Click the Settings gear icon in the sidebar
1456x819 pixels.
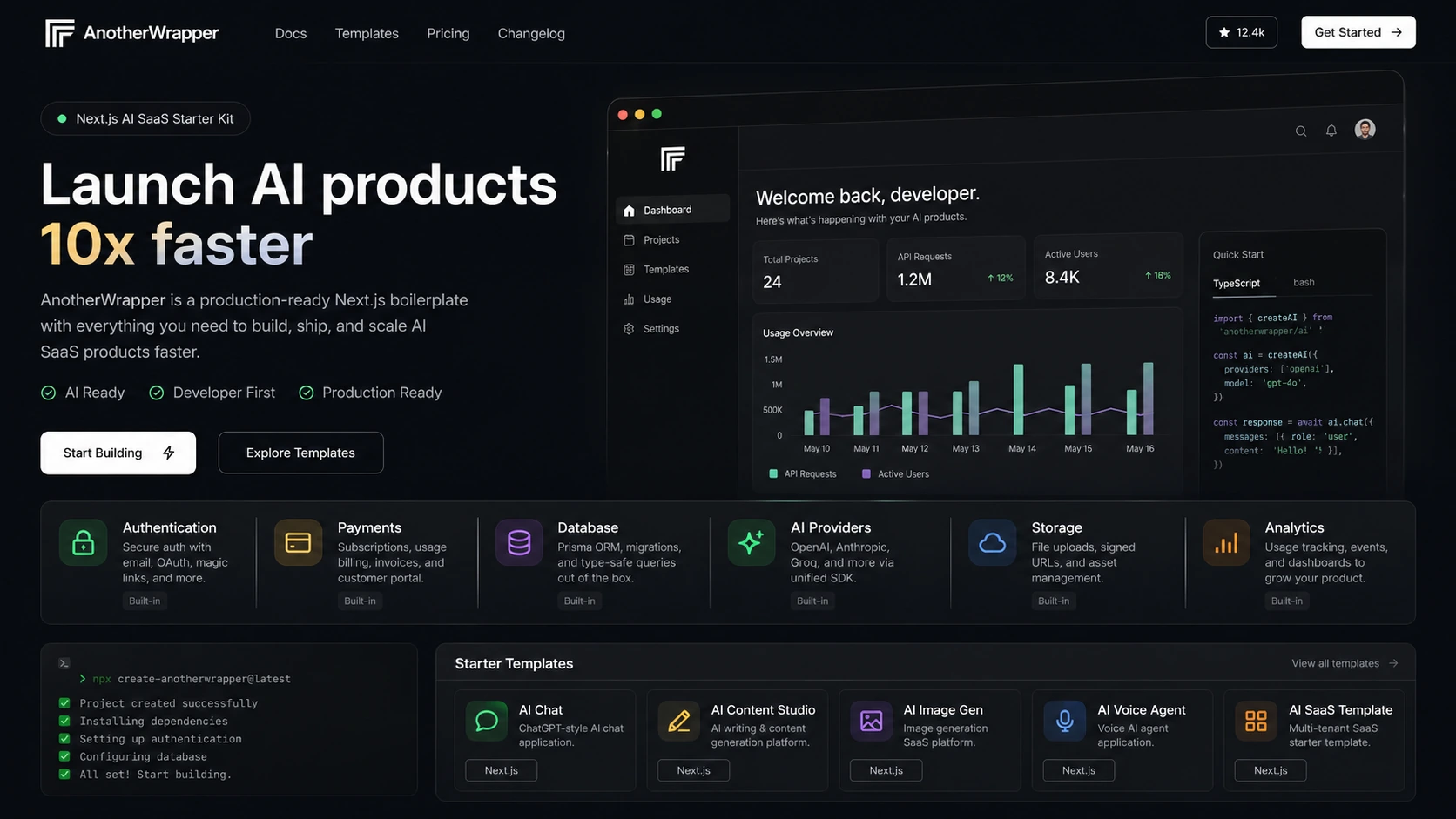tap(629, 329)
